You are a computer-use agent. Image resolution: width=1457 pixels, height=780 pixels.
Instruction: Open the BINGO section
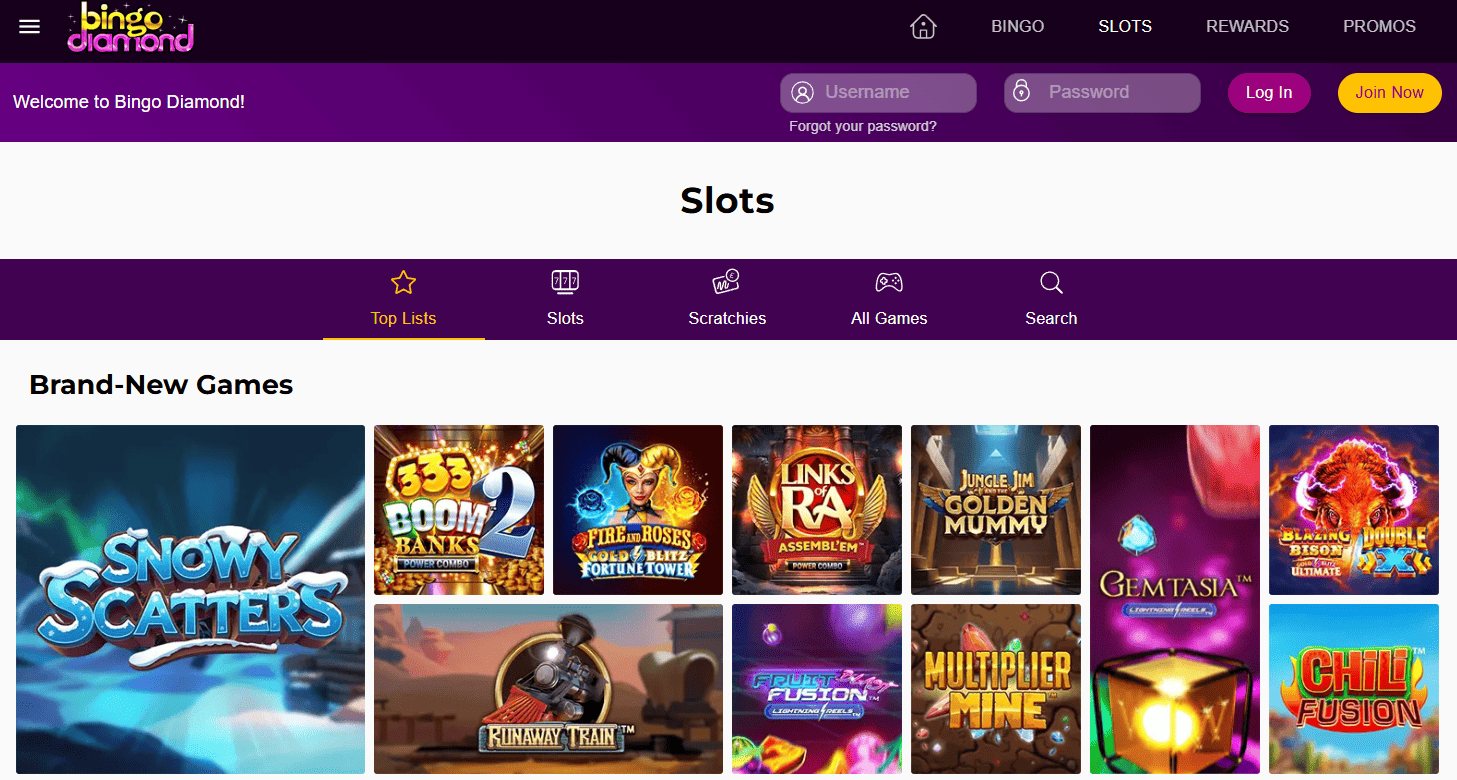click(1017, 26)
